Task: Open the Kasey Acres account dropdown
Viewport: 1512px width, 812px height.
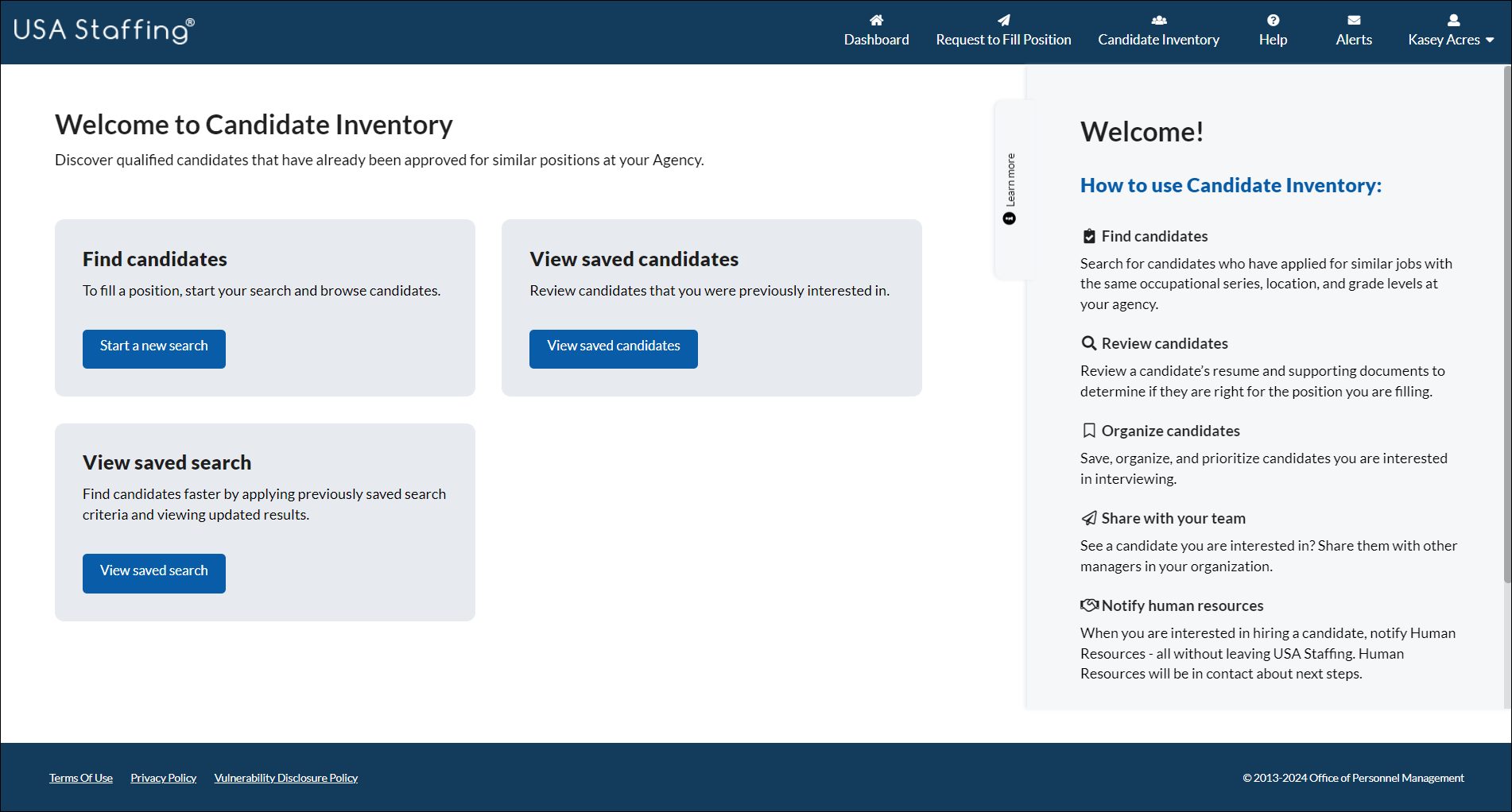Action: pos(1450,39)
